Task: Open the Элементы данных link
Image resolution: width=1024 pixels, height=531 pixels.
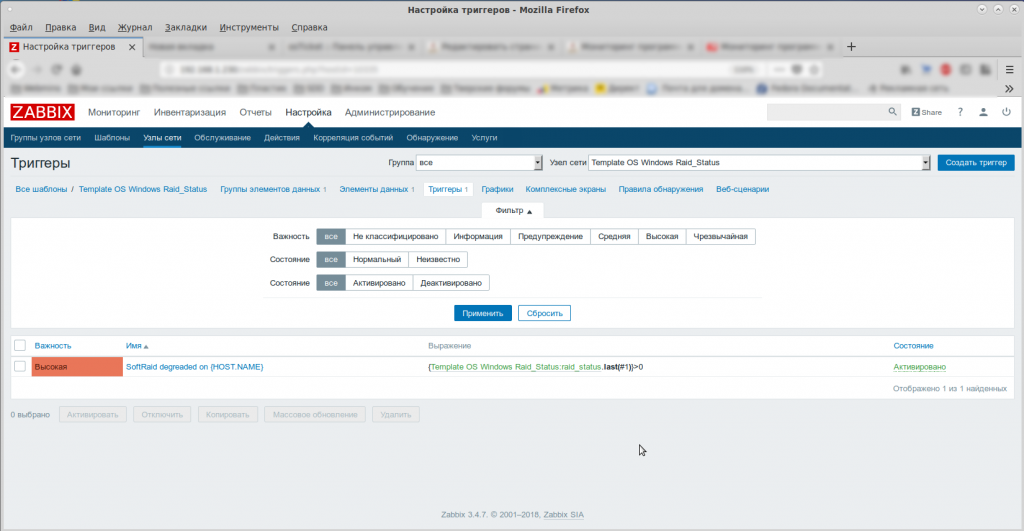Action: coord(374,189)
